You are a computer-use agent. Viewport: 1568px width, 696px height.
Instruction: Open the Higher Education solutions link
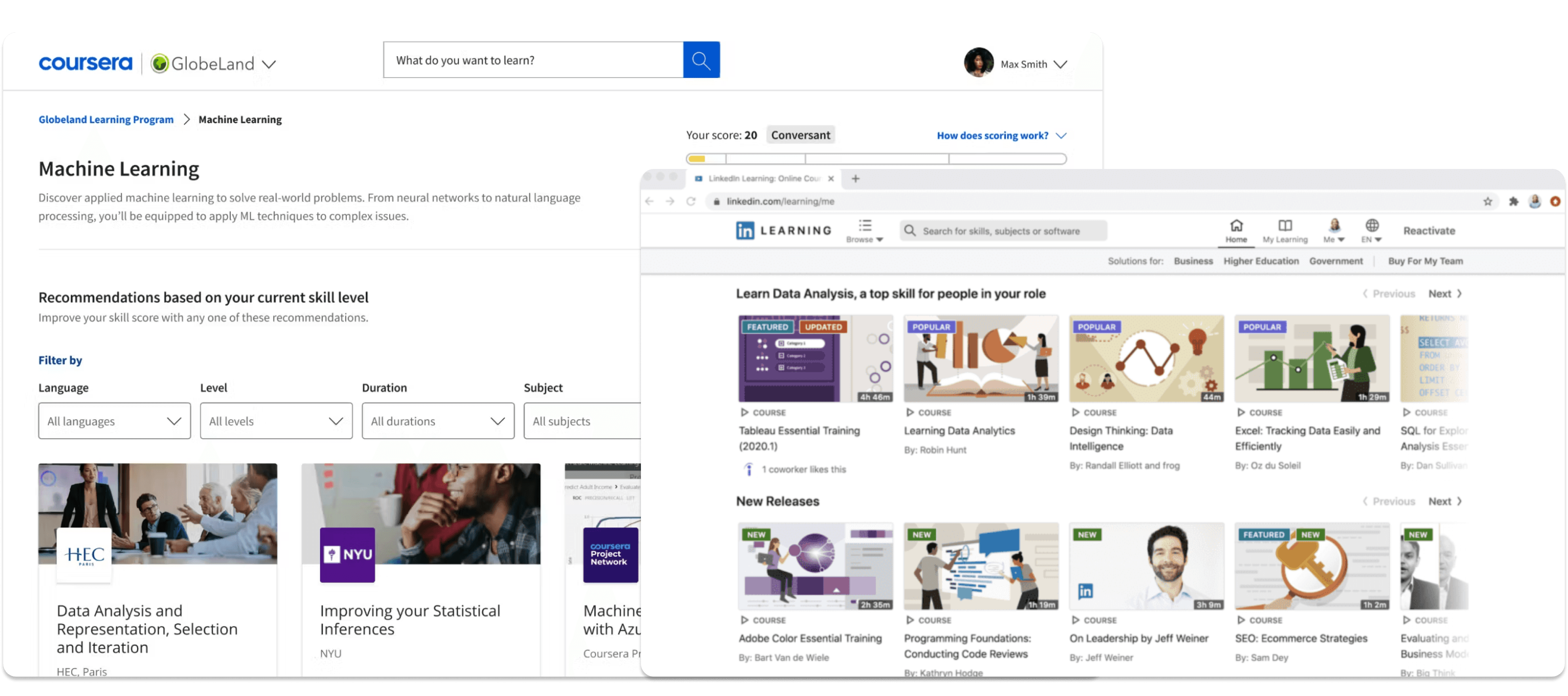[1260, 261]
